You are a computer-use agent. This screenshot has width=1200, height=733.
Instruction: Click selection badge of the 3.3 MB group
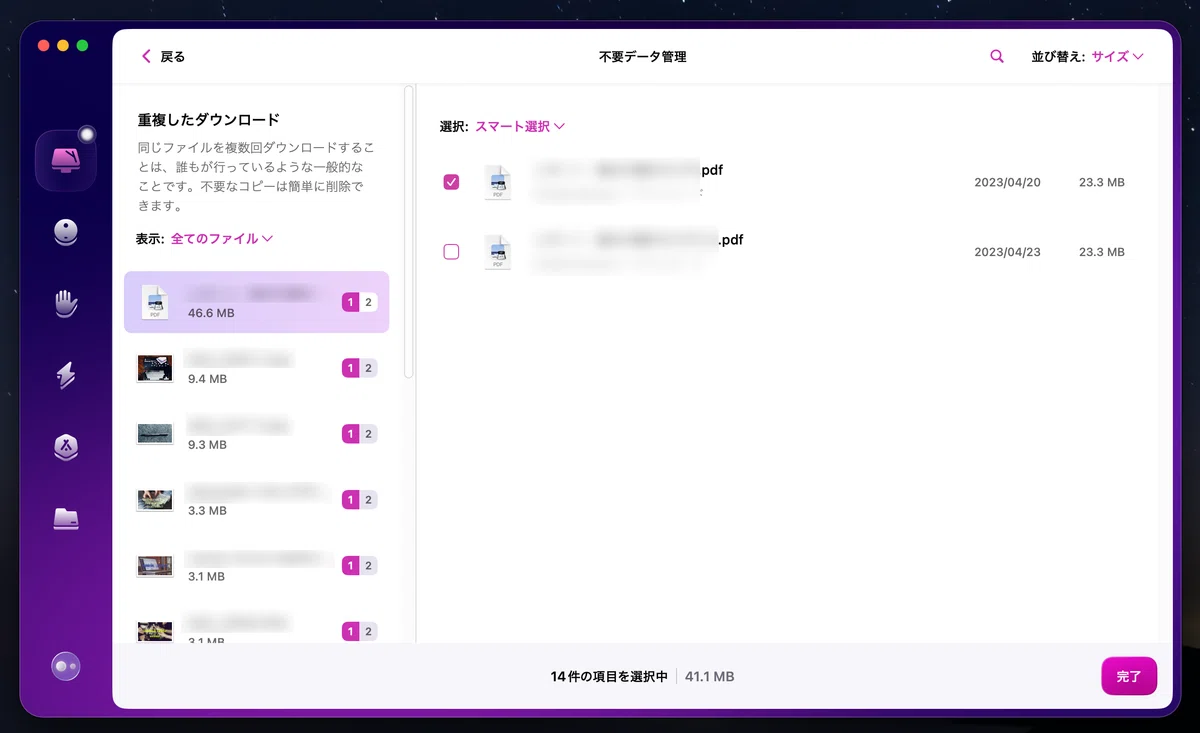coord(359,500)
